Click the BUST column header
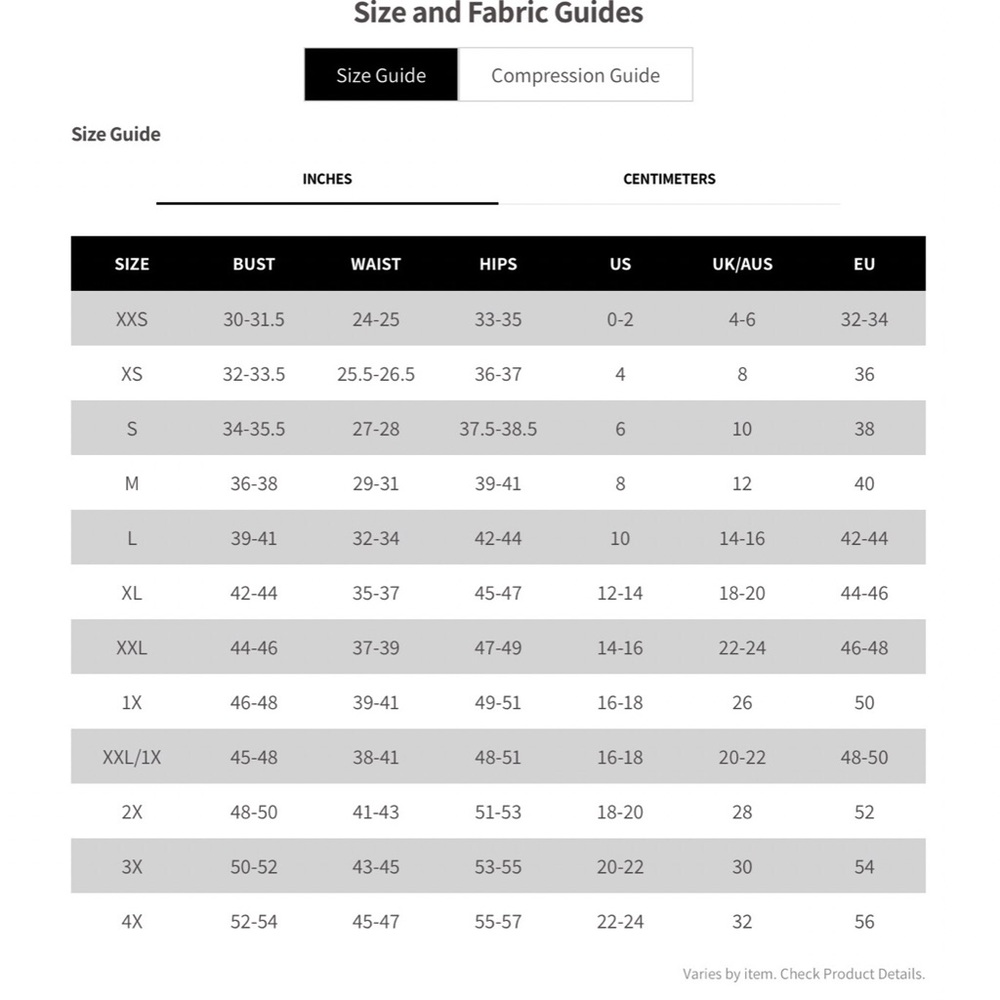 pos(253,264)
